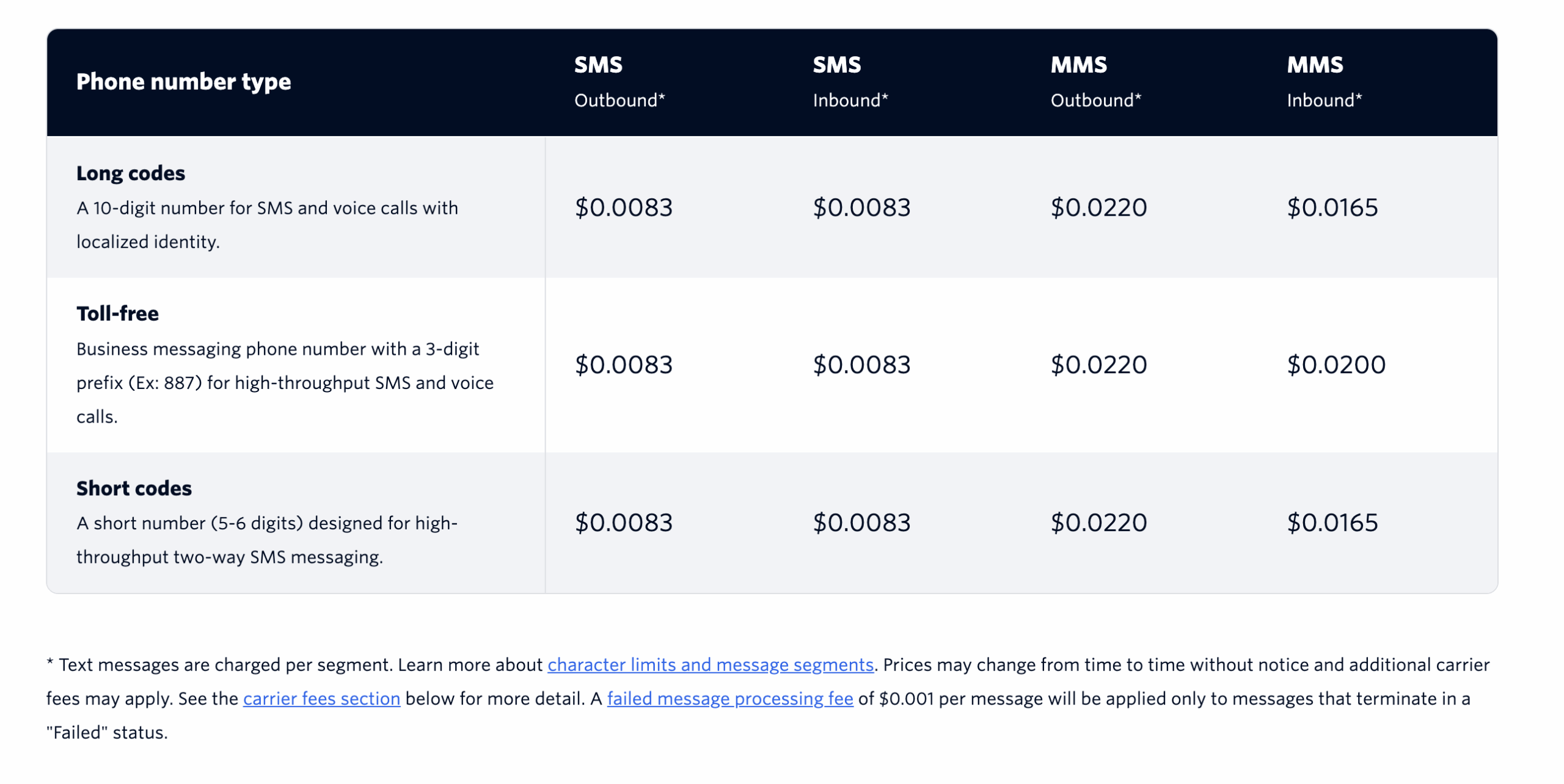The width and height of the screenshot is (1564, 784).
Task: Click the Phone number type column header
Action: (x=183, y=82)
